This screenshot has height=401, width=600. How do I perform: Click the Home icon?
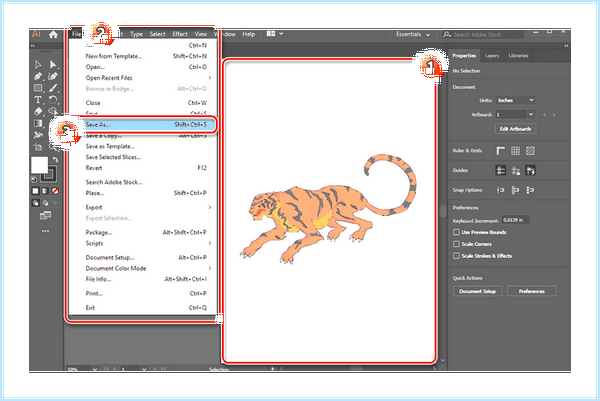tap(53, 34)
